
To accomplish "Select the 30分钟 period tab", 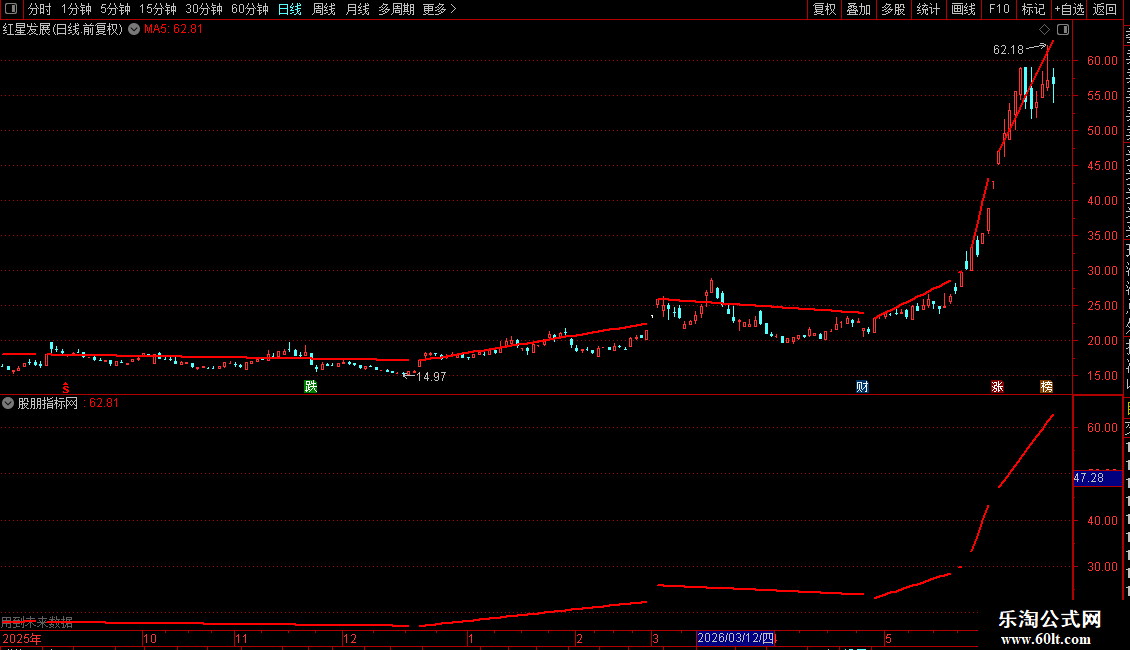I will 204,9.
